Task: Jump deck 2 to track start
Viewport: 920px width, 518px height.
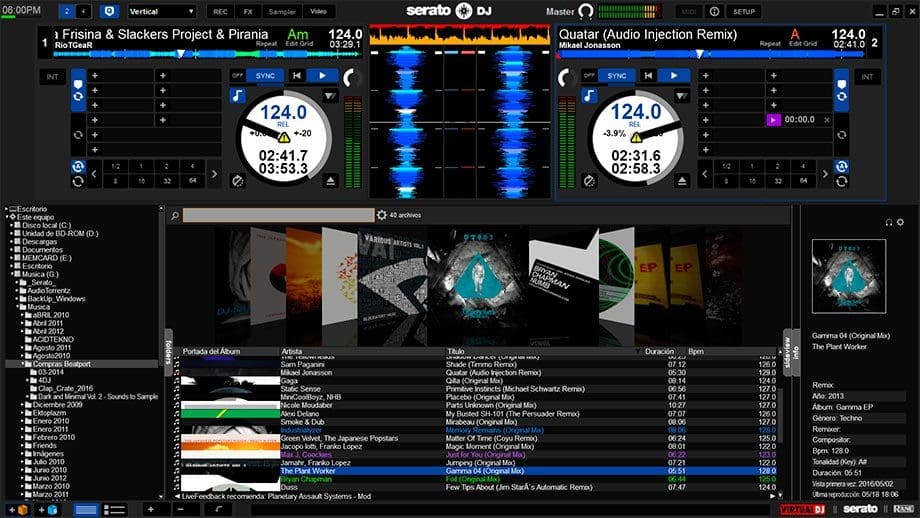Action: tap(648, 76)
